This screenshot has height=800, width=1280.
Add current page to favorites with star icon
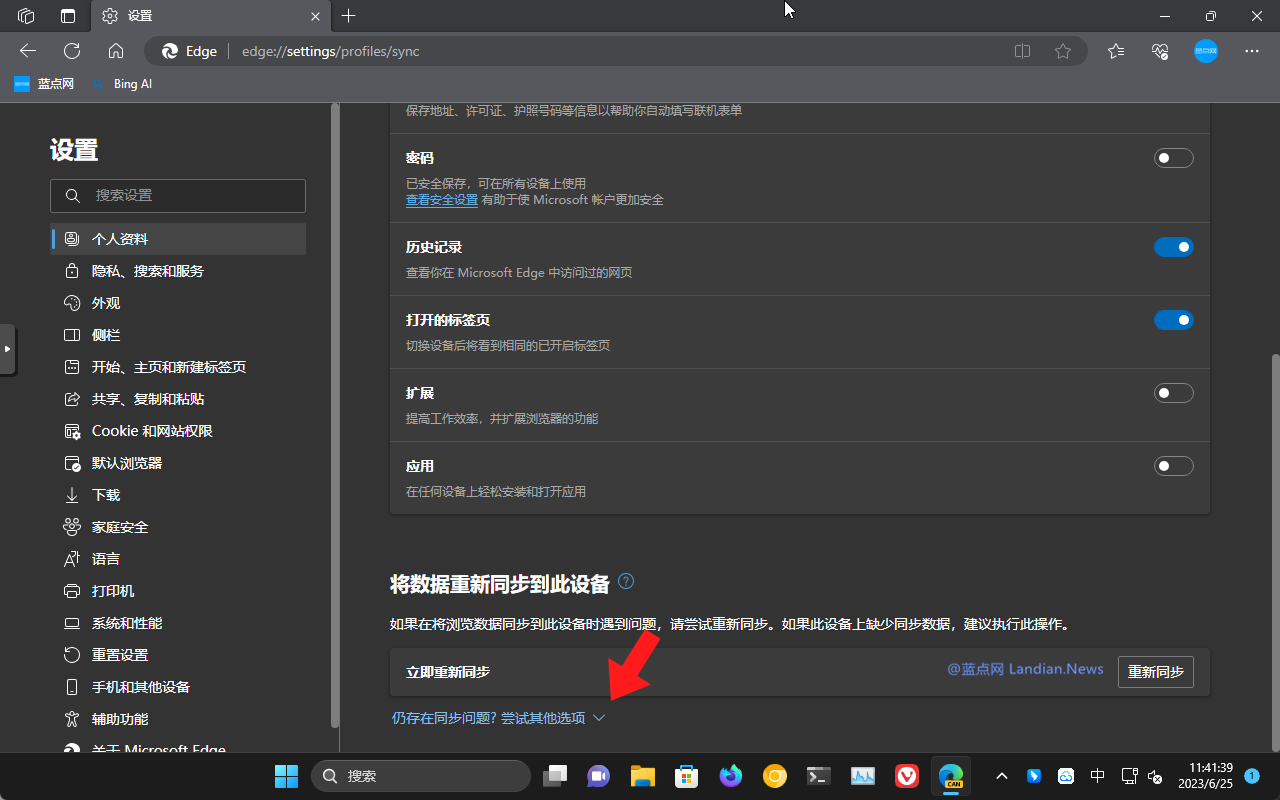point(1062,50)
